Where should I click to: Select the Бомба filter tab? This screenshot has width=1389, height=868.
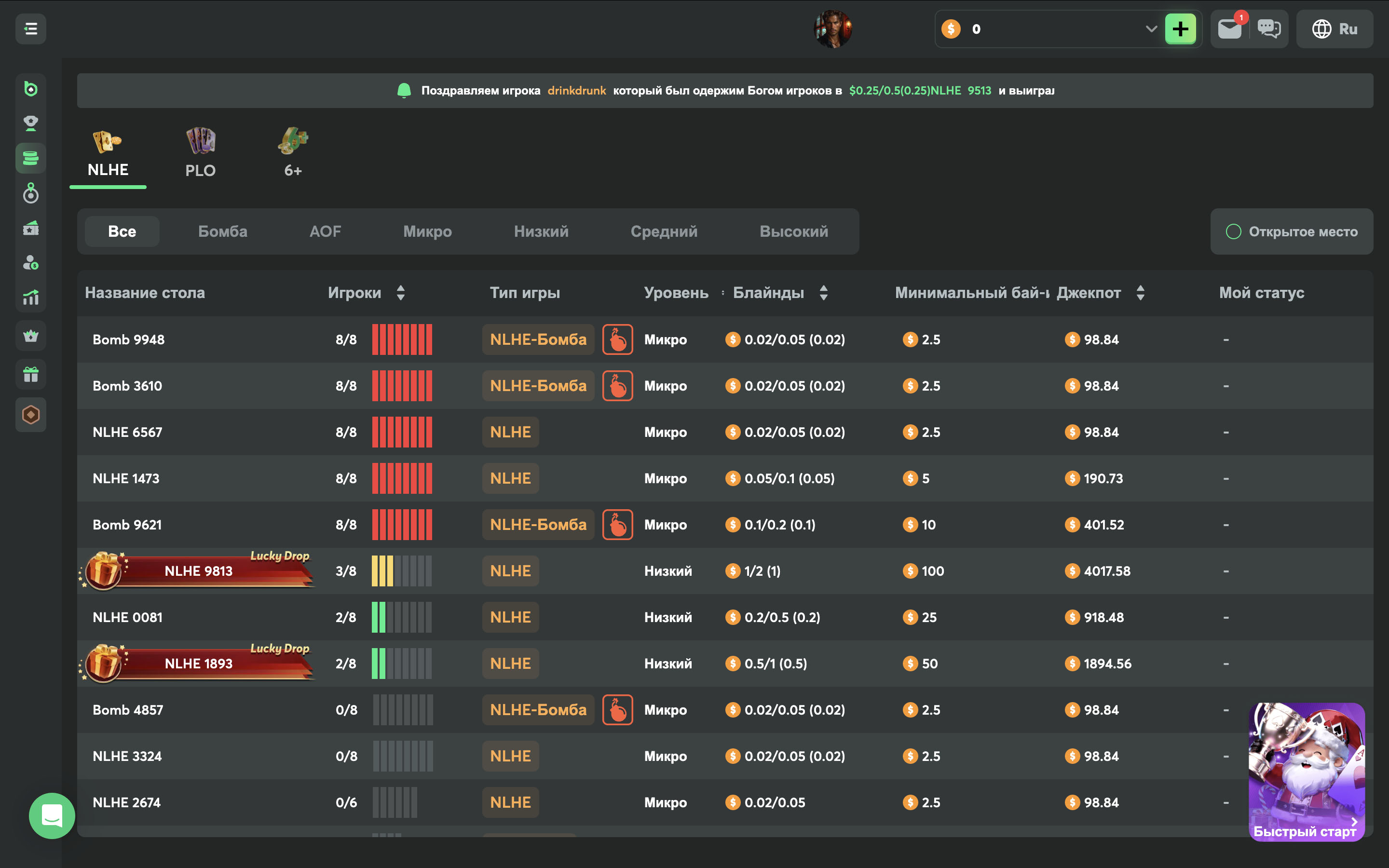point(223,231)
